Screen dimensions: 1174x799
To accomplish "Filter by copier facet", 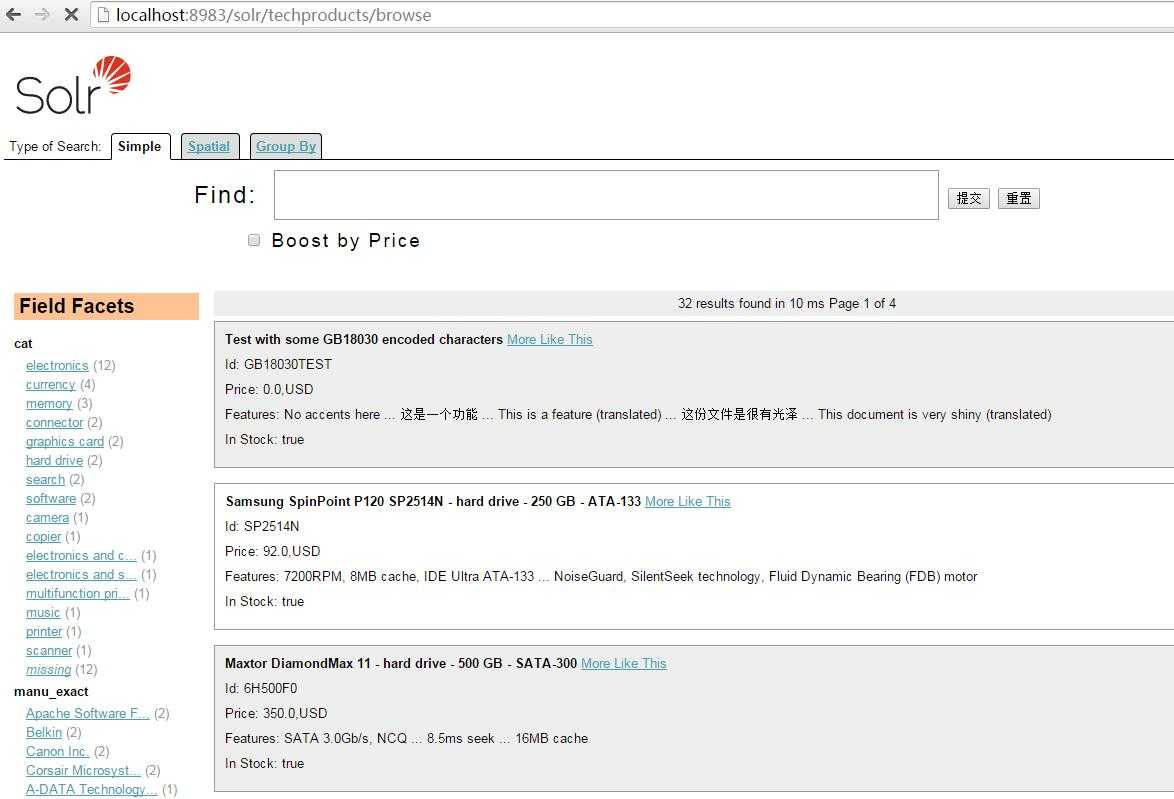I will pyautogui.click(x=43, y=537).
